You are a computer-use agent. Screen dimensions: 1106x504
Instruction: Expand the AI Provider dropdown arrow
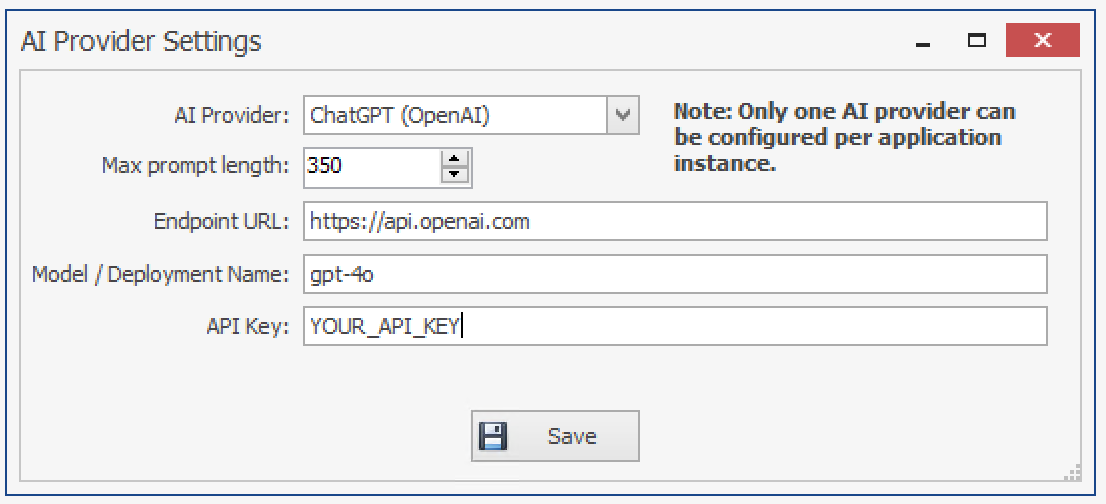click(622, 115)
